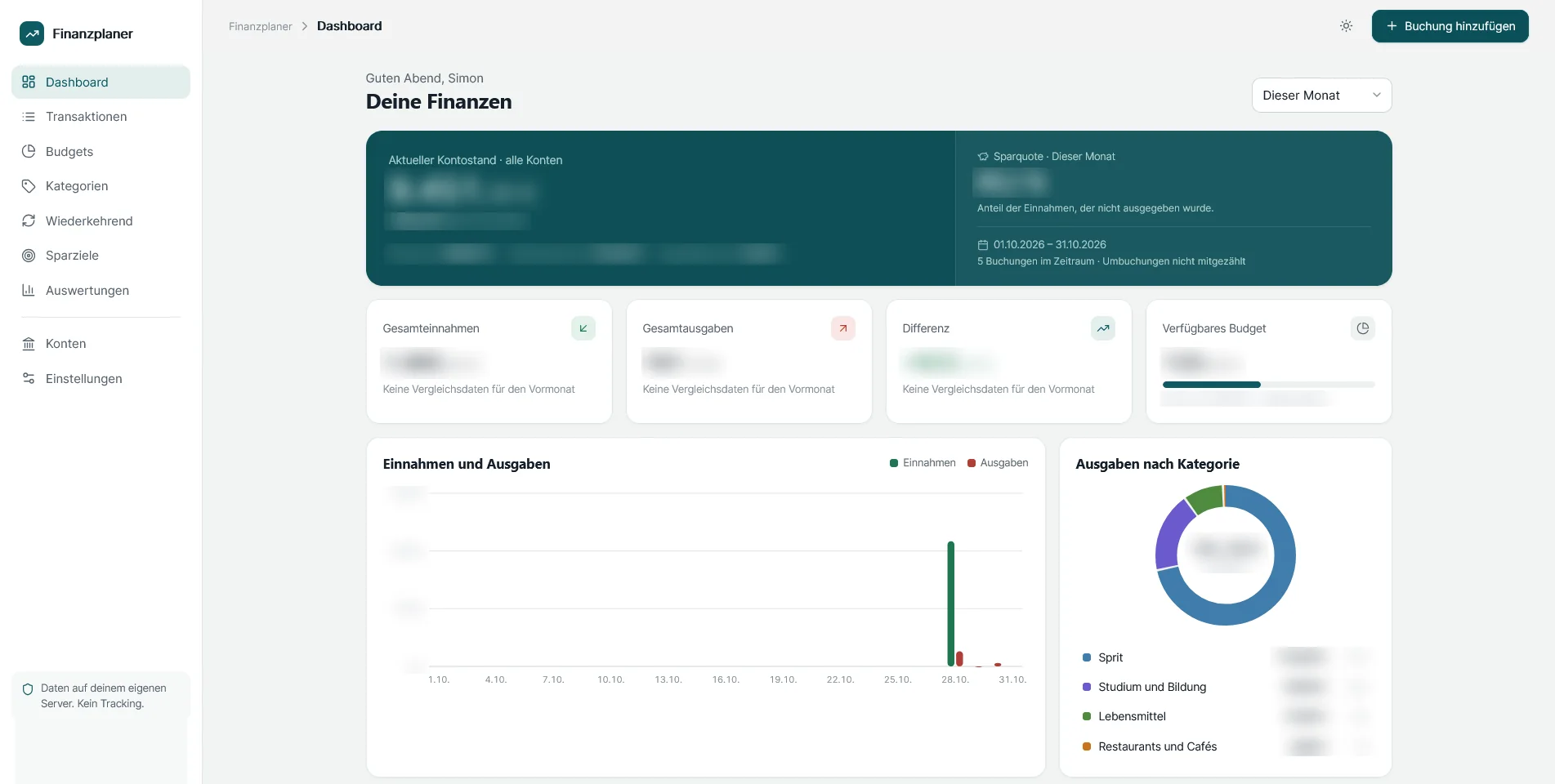This screenshot has height=784, width=1555.
Task: Click the purple Studium und Bildung donut segment
Action: click(1170, 535)
